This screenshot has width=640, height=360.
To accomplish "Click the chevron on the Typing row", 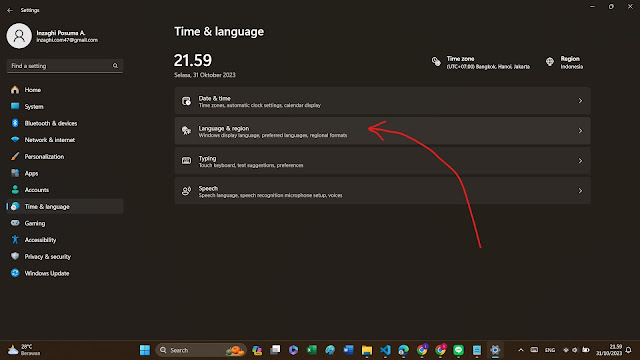I will pos(580,161).
